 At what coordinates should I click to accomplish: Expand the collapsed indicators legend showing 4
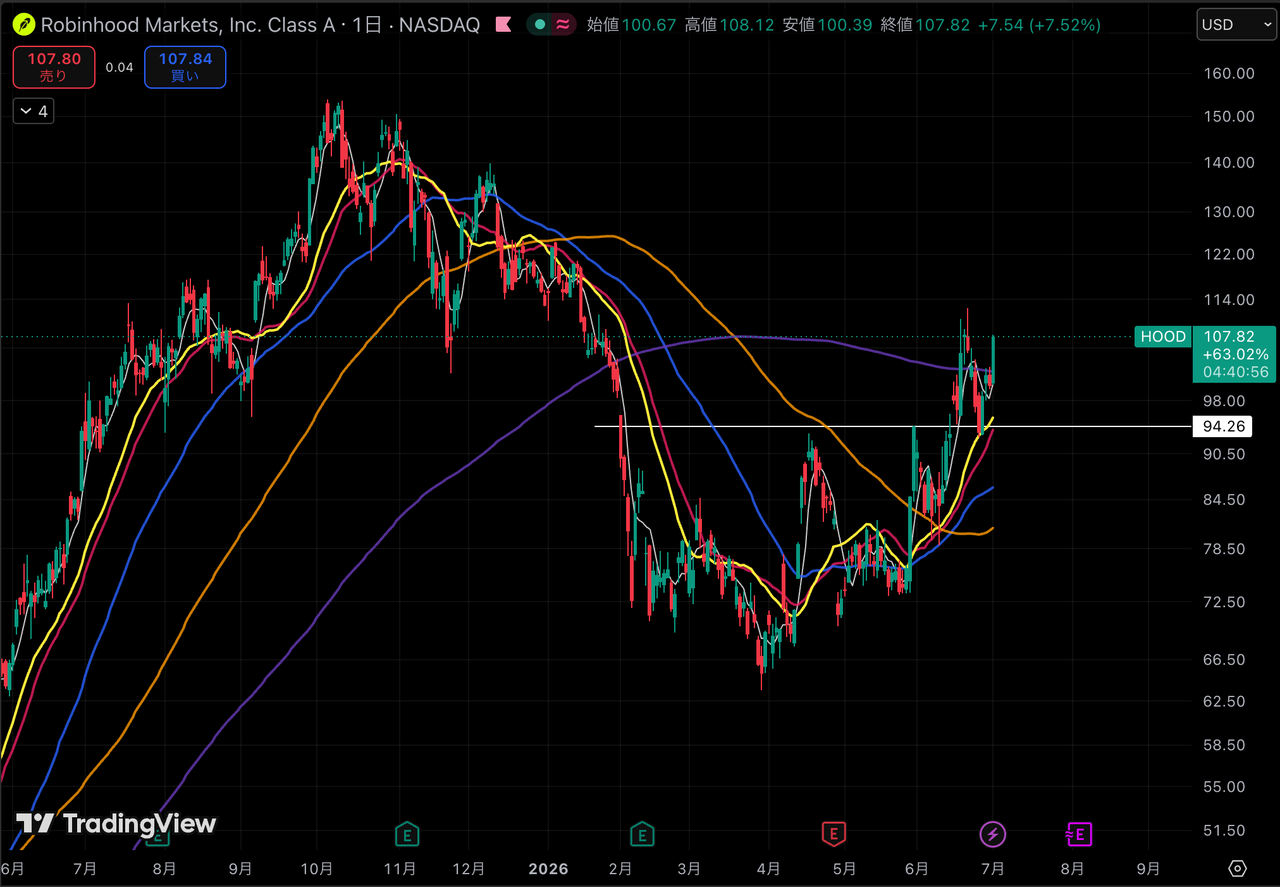33,111
